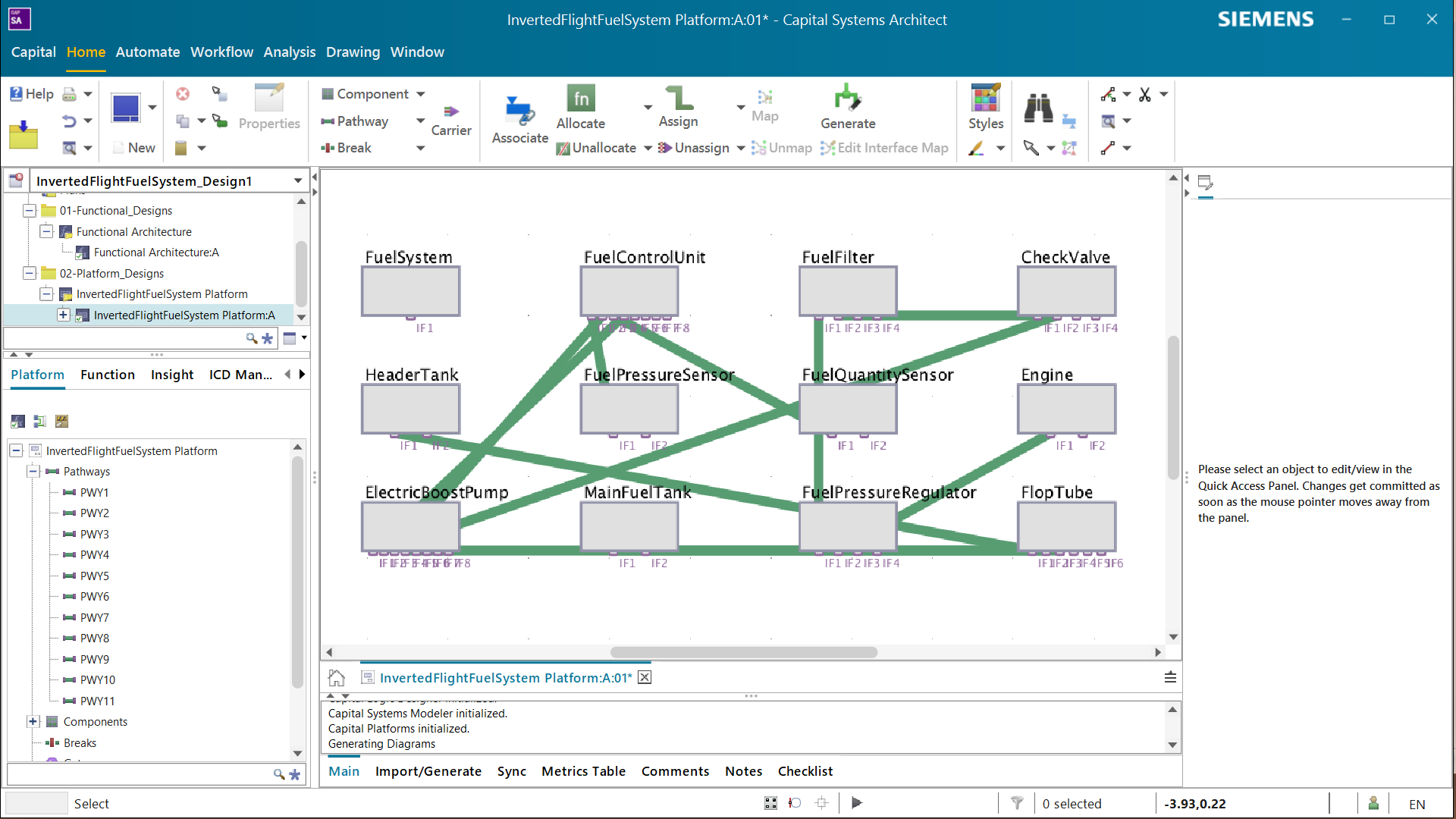Click the Generate icon
This screenshot has height=819, width=1456.
pos(848,98)
